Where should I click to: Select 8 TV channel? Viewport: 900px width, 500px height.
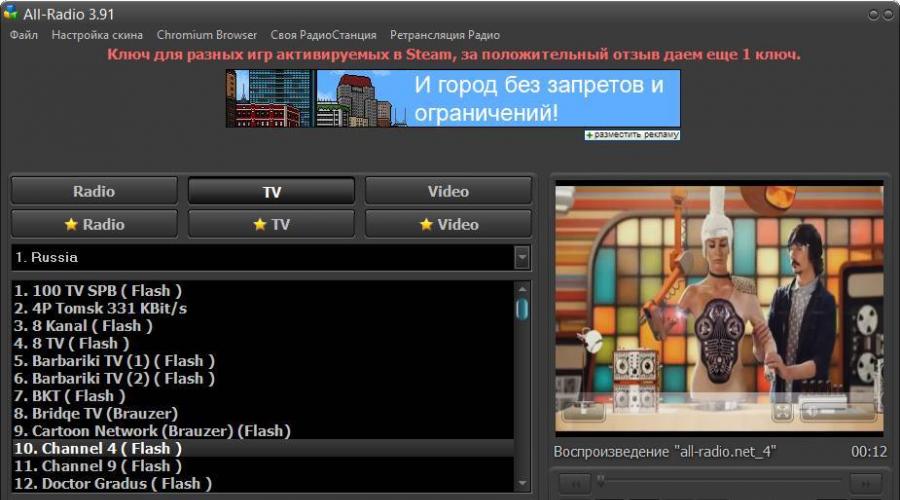[x=263, y=343]
